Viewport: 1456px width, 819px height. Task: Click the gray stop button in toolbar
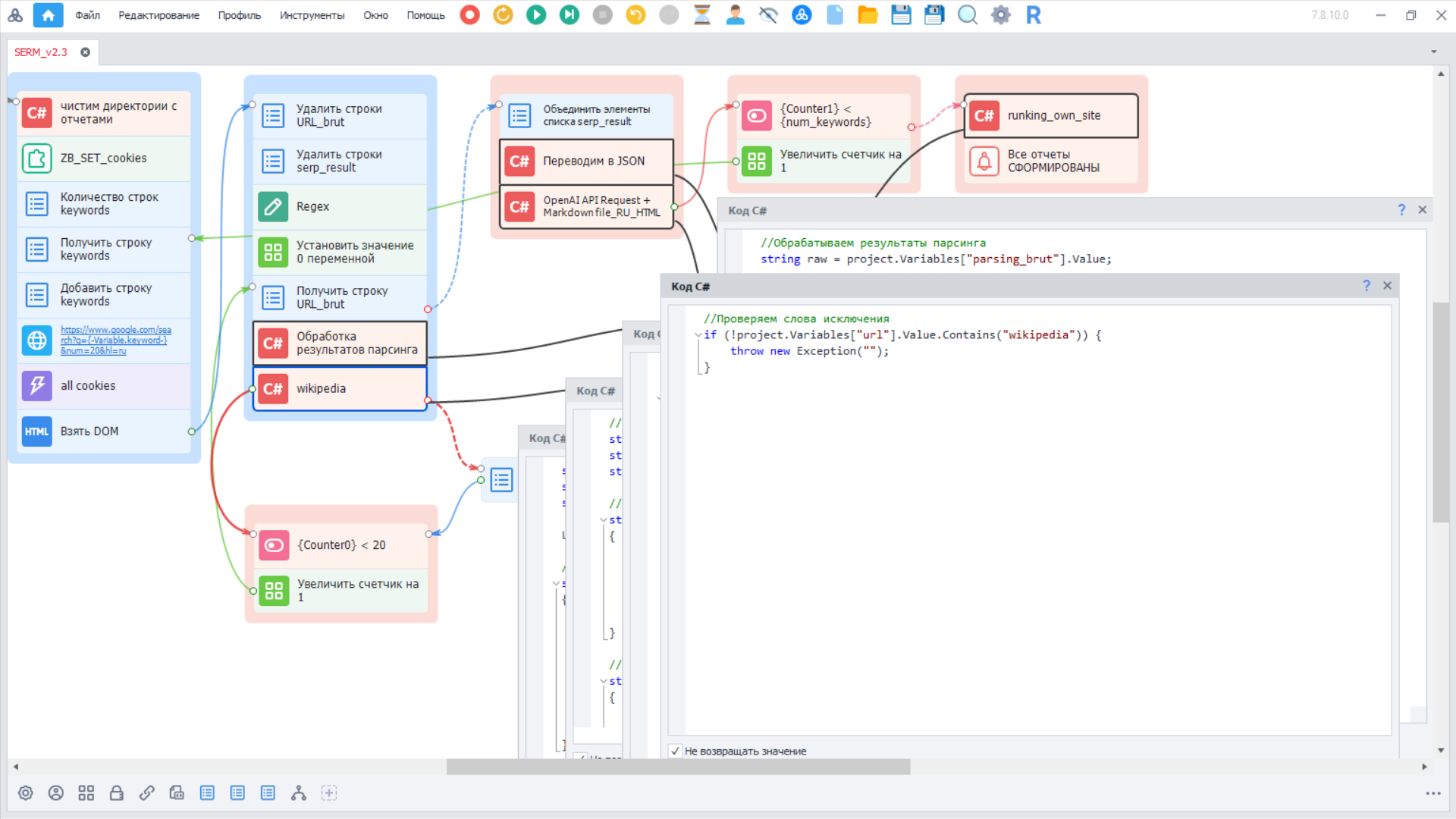[x=603, y=15]
